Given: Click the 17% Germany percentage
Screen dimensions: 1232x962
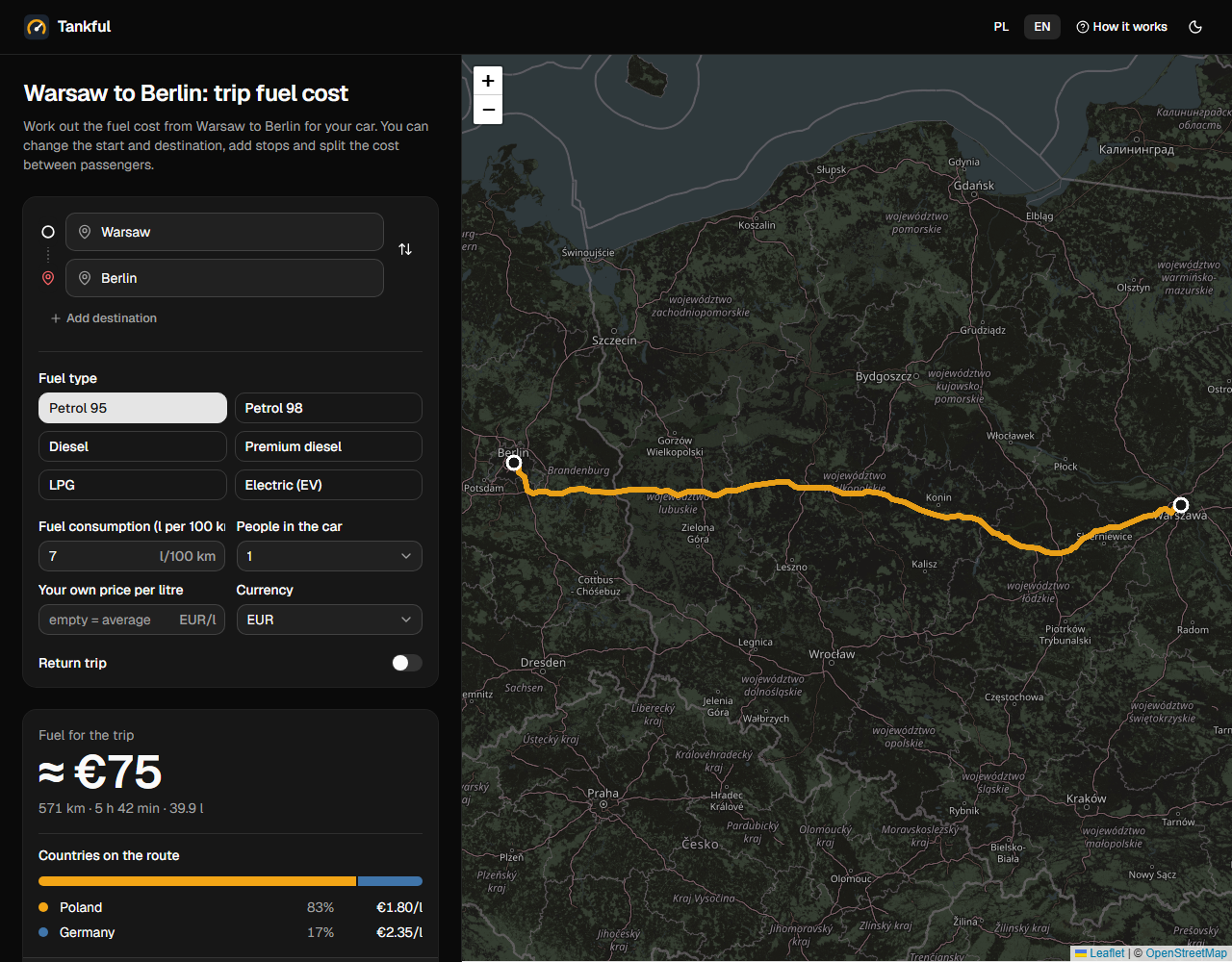Looking at the screenshot, I should [x=321, y=932].
